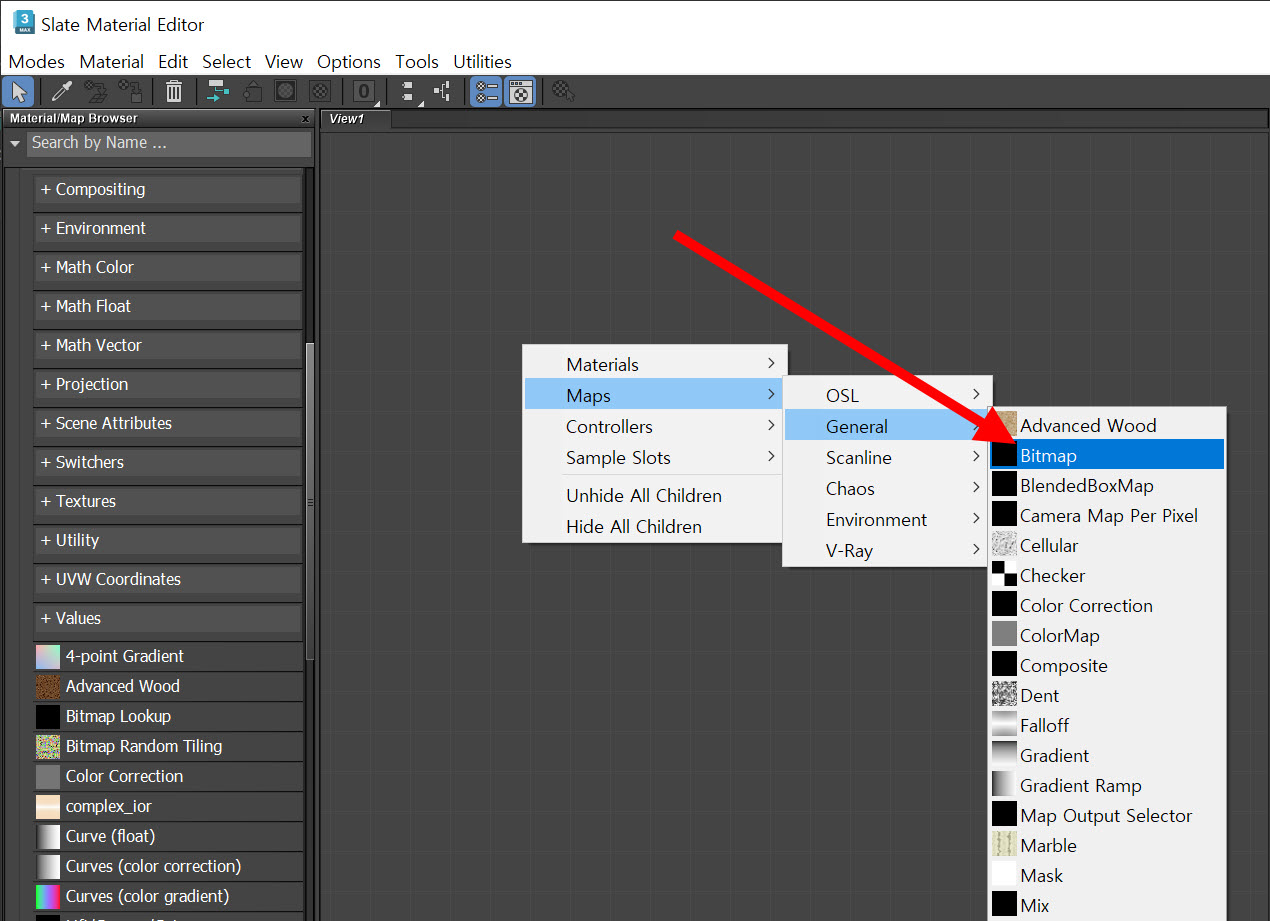Click the browser list vertical scrollbar

pos(310,500)
